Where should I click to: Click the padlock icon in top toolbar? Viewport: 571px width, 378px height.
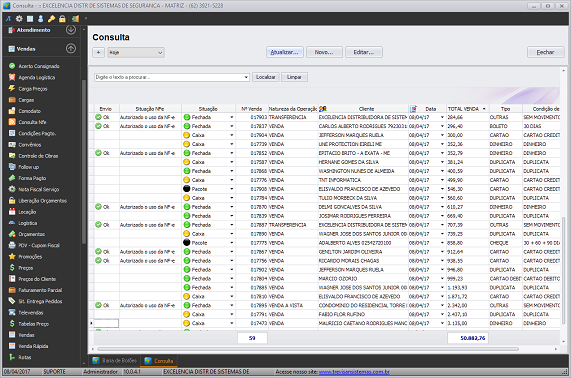tap(62, 19)
